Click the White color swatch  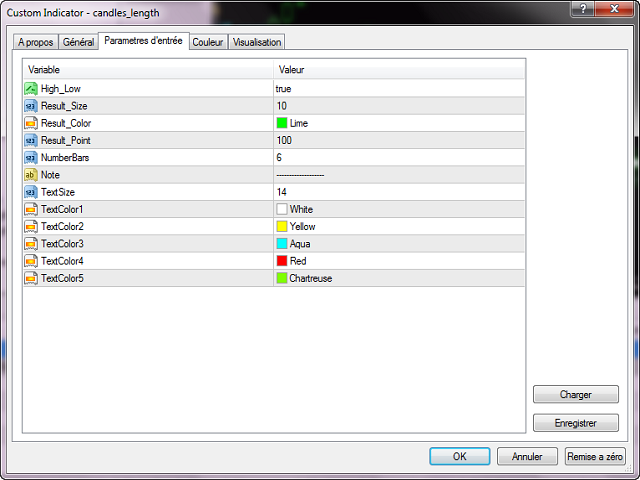click(282, 209)
